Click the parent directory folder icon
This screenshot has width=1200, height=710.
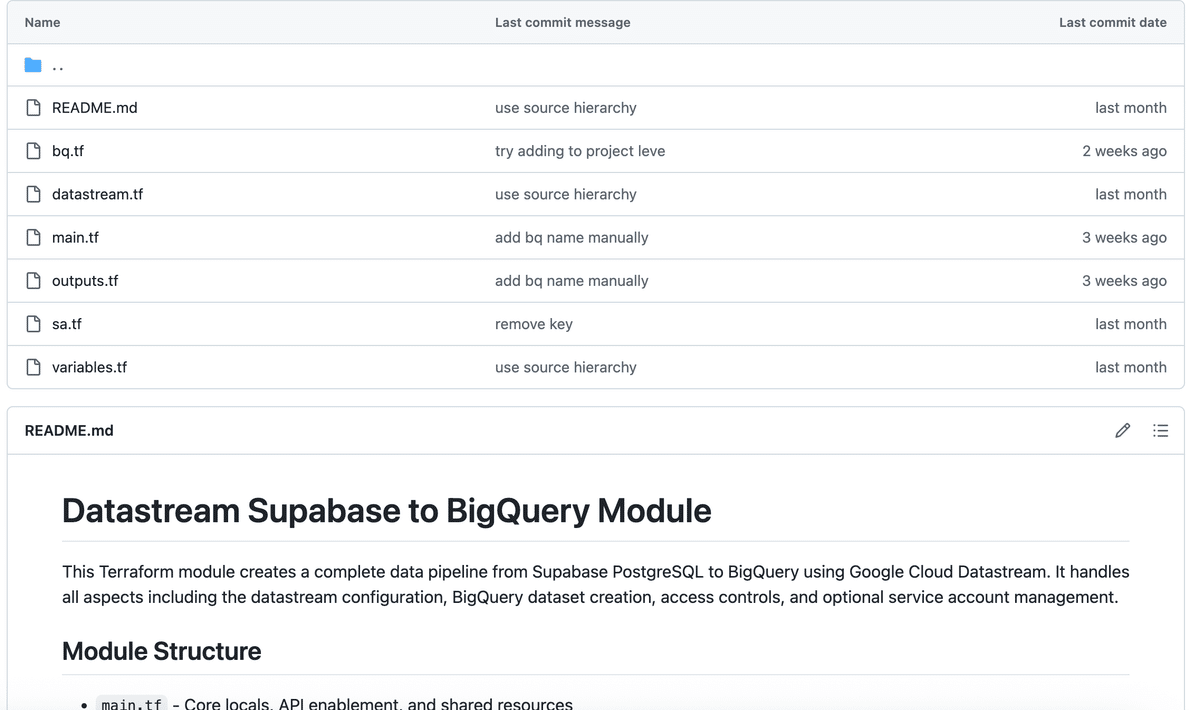coord(33,65)
